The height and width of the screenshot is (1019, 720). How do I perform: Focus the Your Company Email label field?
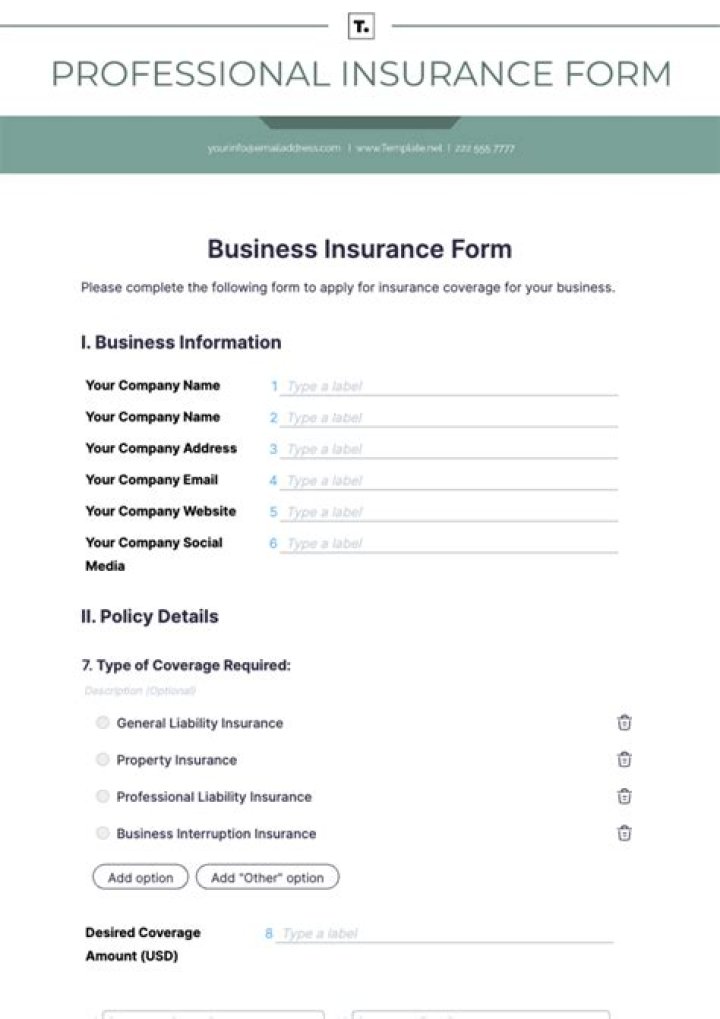[x=450, y=481]
